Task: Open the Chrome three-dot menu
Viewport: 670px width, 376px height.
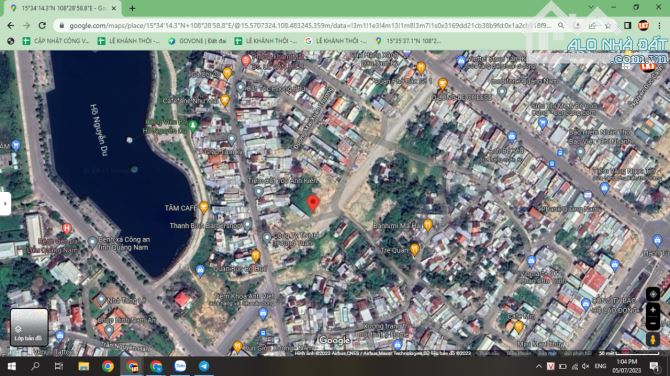Action: (659, 26)
